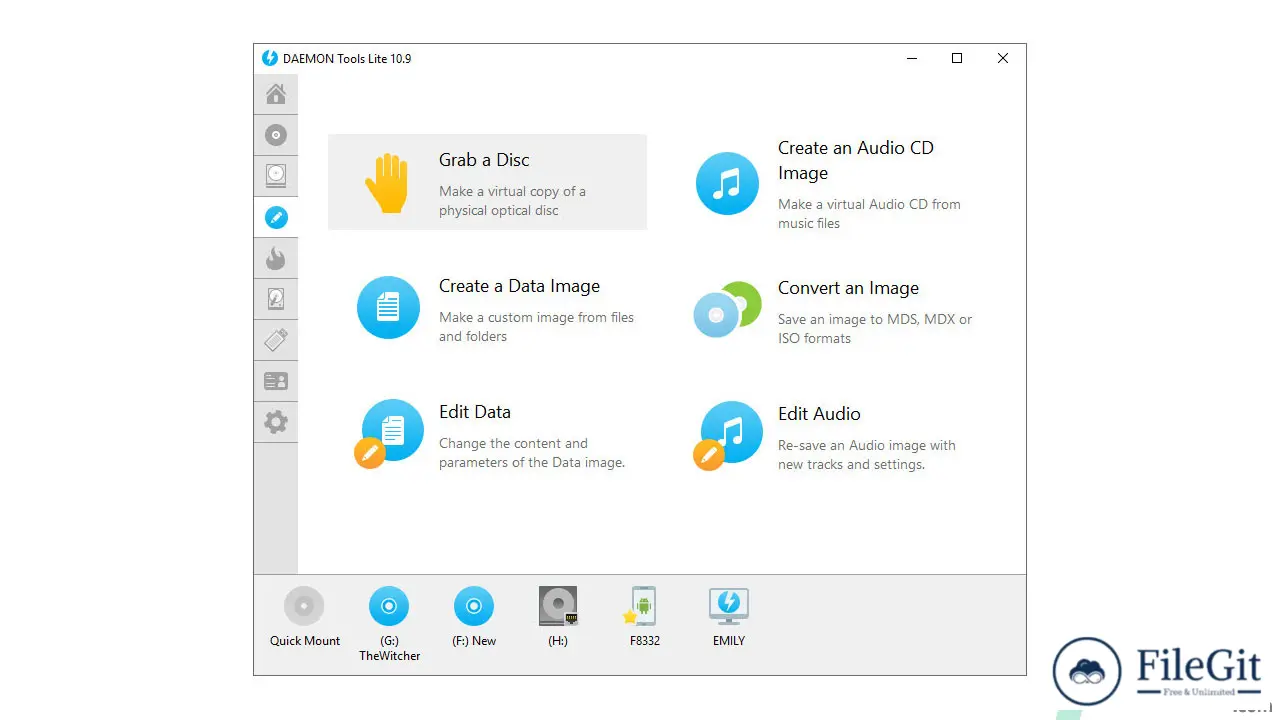Open the Grab a Disc heading
This screenshot has width=1280, height=720.
coord(484,160)
